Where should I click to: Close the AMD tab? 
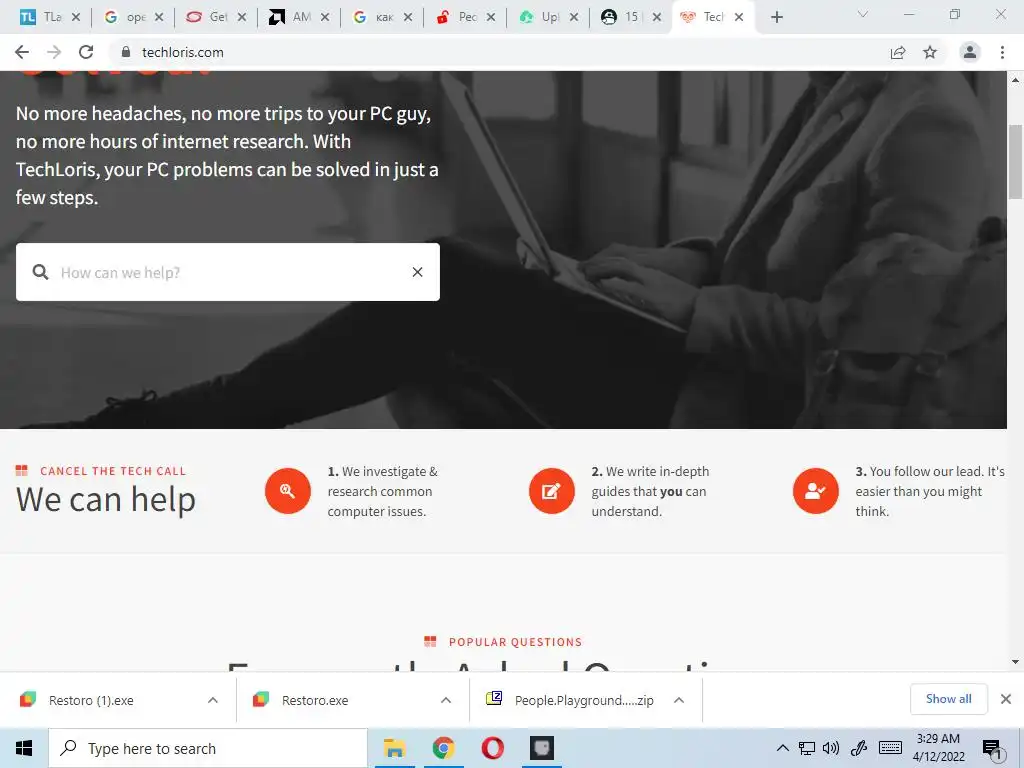325,17
